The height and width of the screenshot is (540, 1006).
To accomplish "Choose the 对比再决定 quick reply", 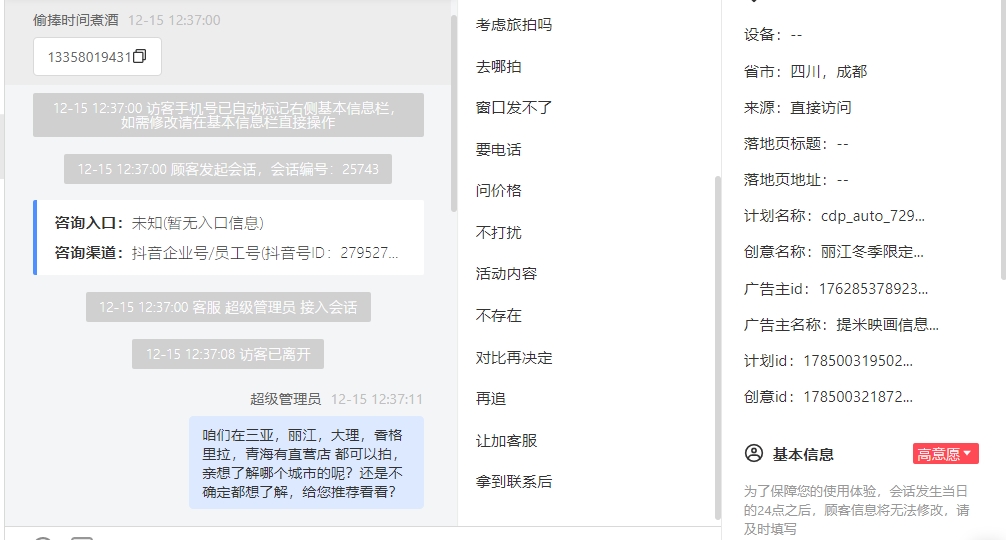I will point(513,357).
